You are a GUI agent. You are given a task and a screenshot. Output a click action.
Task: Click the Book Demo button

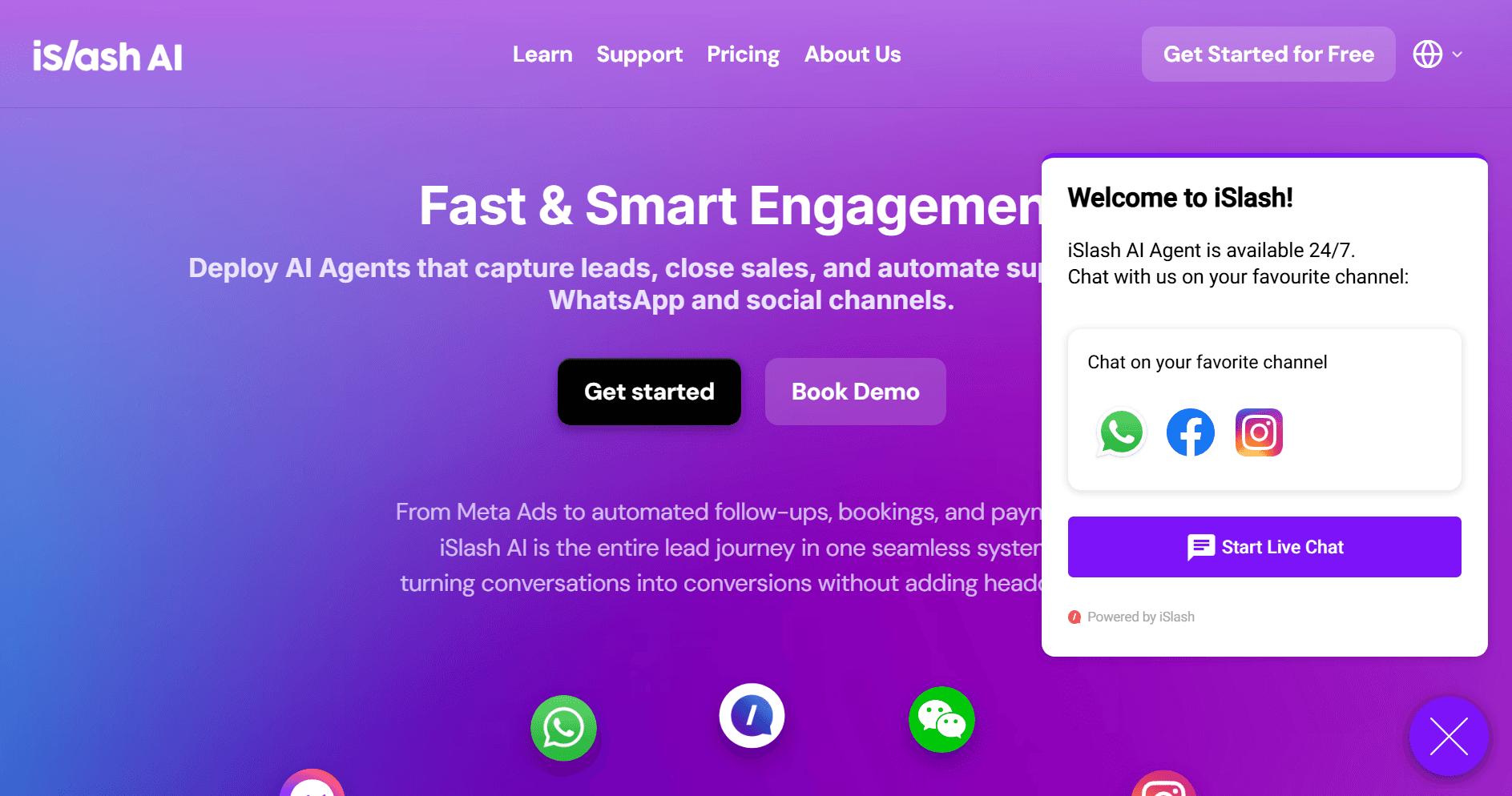tap(856, 392)
